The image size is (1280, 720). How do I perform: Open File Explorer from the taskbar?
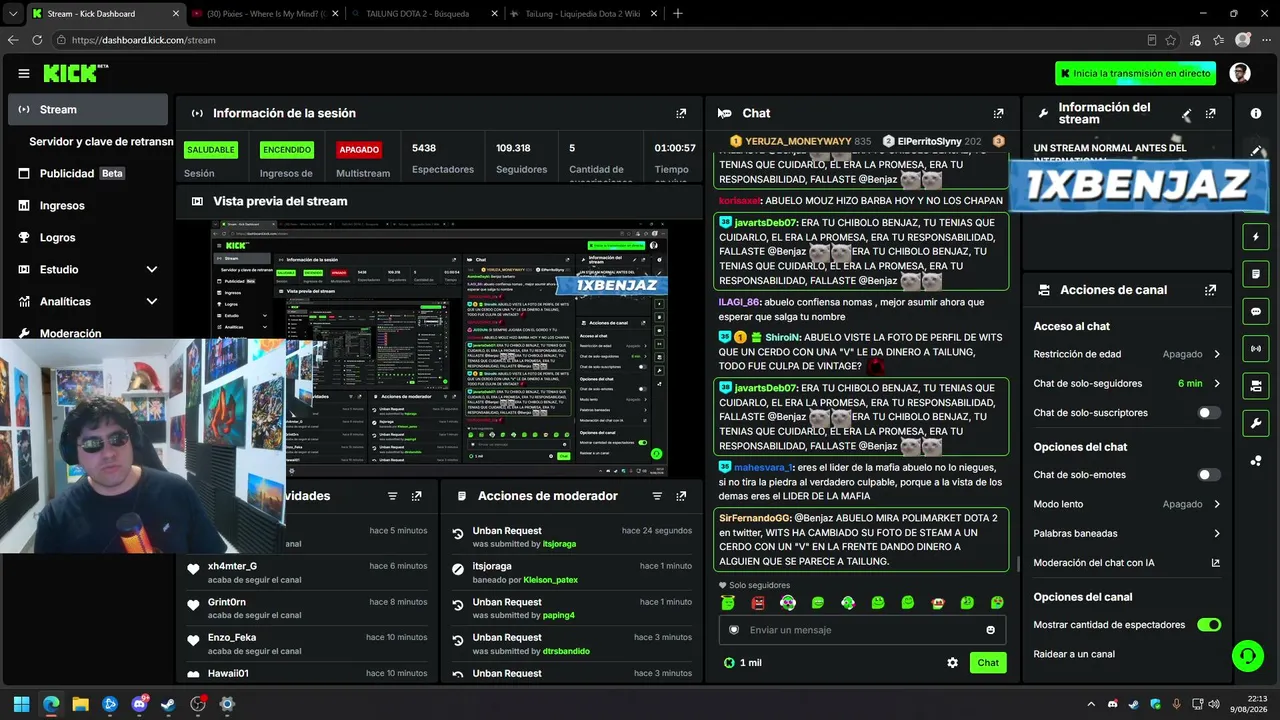tap(80, 704)
